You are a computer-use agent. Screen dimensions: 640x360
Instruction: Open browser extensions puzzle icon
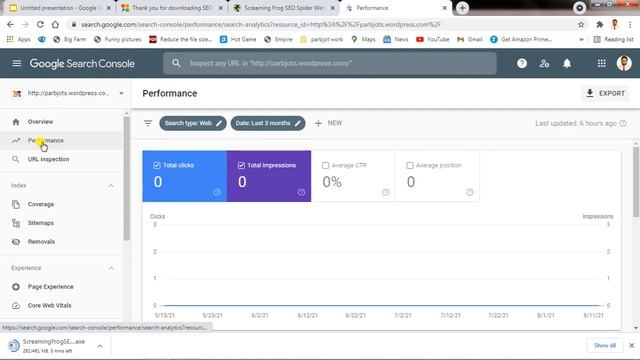click(x=600, y=24)
